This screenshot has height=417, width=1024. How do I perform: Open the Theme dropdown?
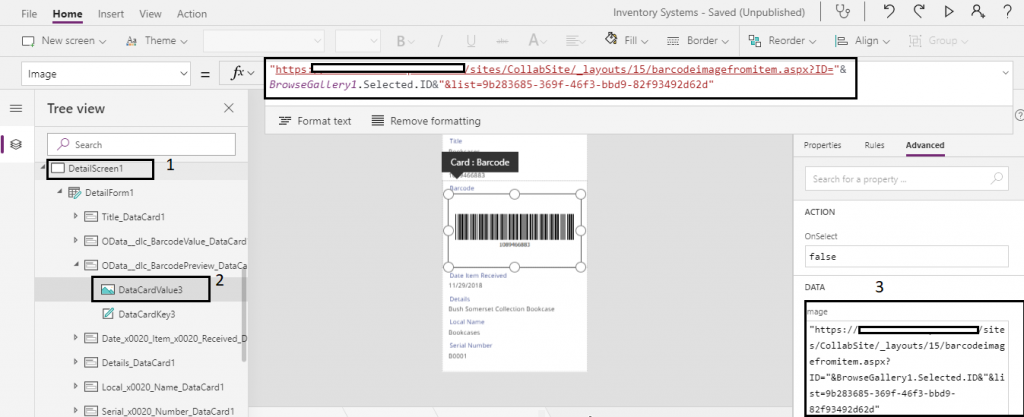coord(157,40)
